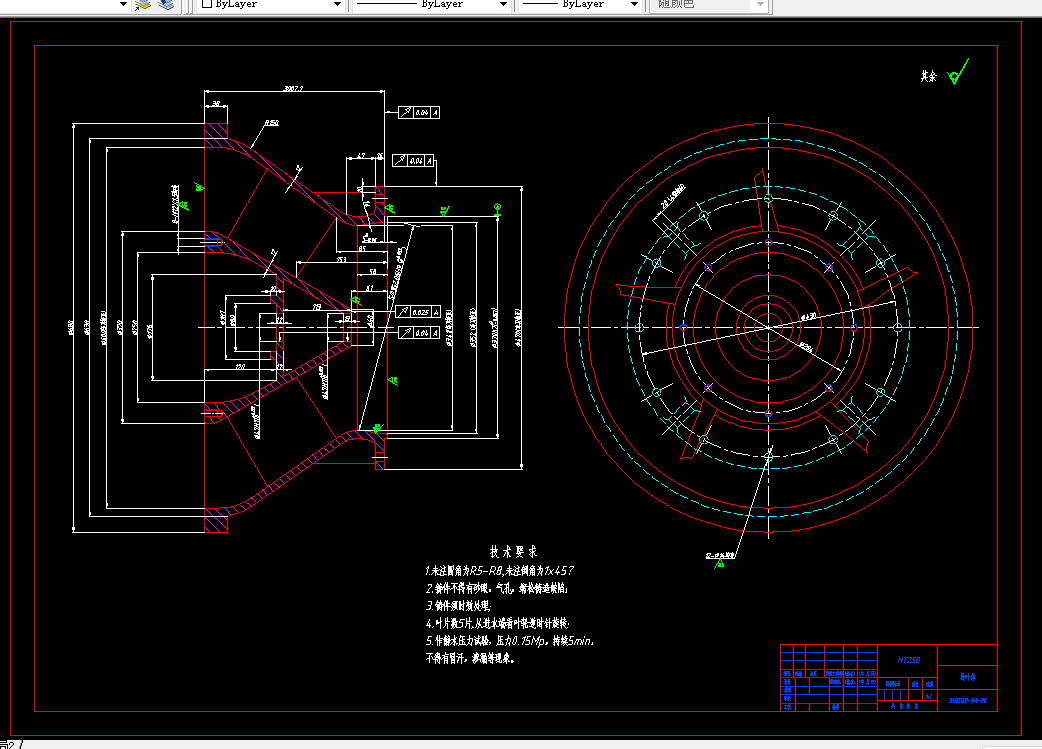Select the 0.04 tolerance frame beneath 0.025 frame
Image resolution: width=1042 pixels, height=749 pixels.
(x=419, y=332)
